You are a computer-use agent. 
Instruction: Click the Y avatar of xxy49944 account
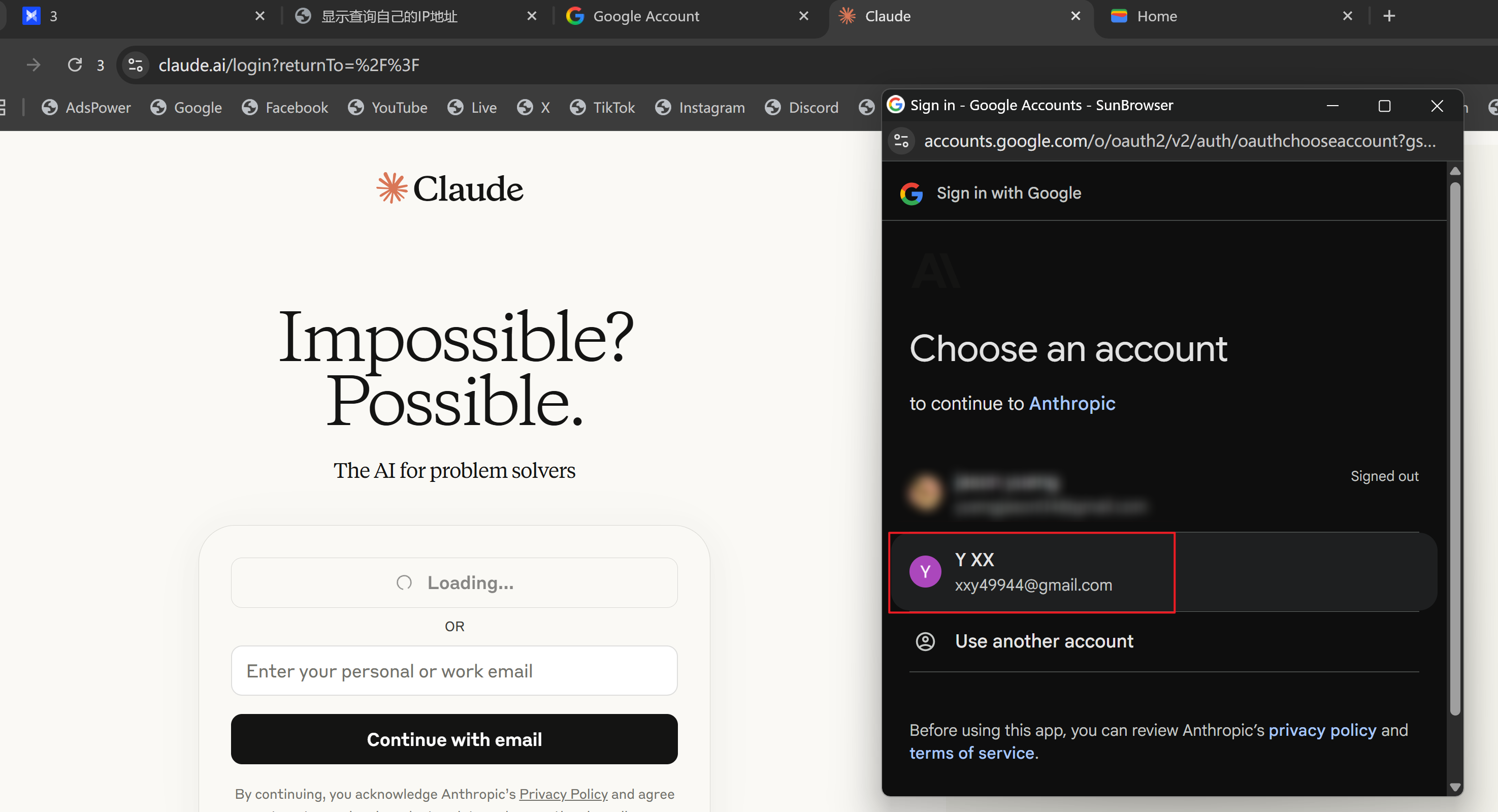(925, 572)
